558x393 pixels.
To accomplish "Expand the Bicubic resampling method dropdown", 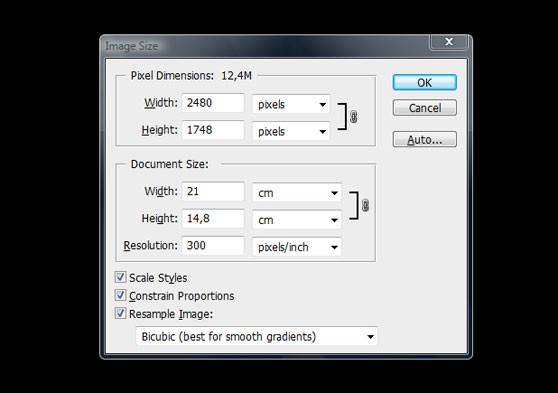I will coord(257,336).
